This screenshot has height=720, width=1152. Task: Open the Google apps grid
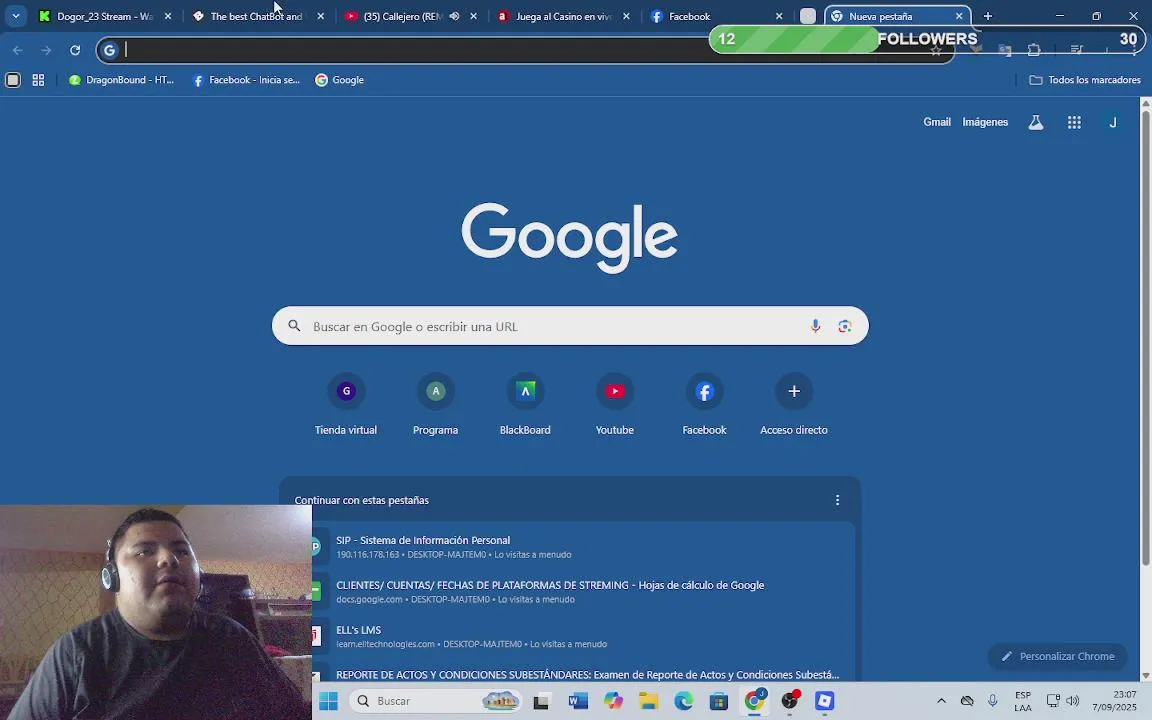(1074, 123)
